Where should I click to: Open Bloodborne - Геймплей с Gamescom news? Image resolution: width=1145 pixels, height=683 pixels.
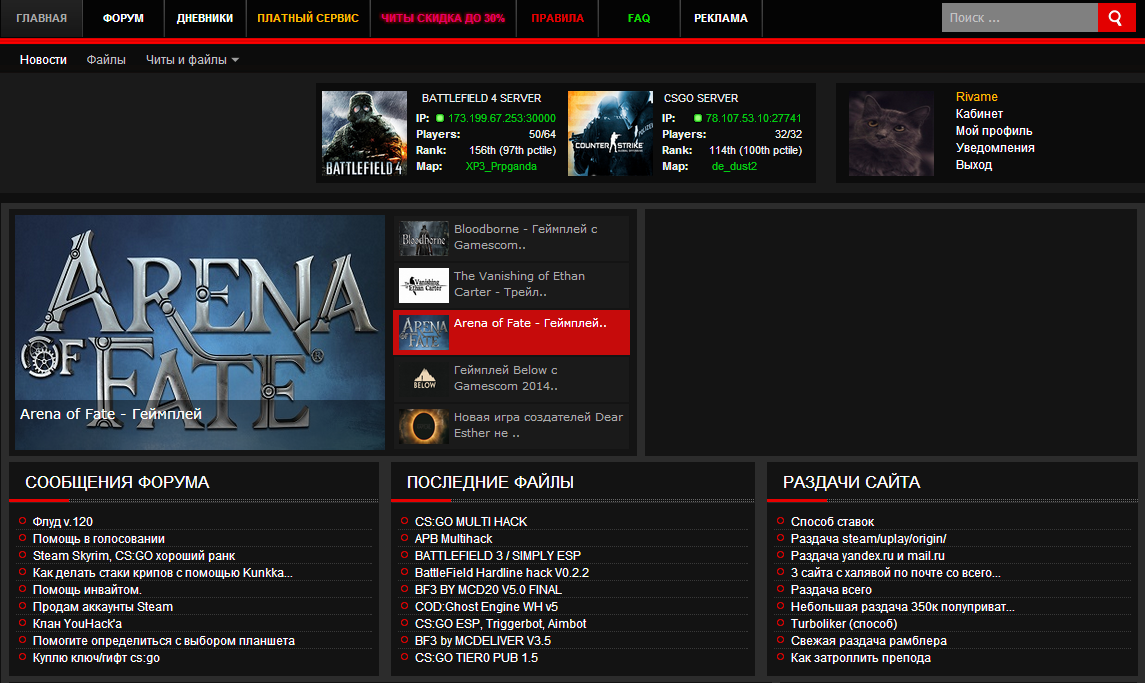526,237
